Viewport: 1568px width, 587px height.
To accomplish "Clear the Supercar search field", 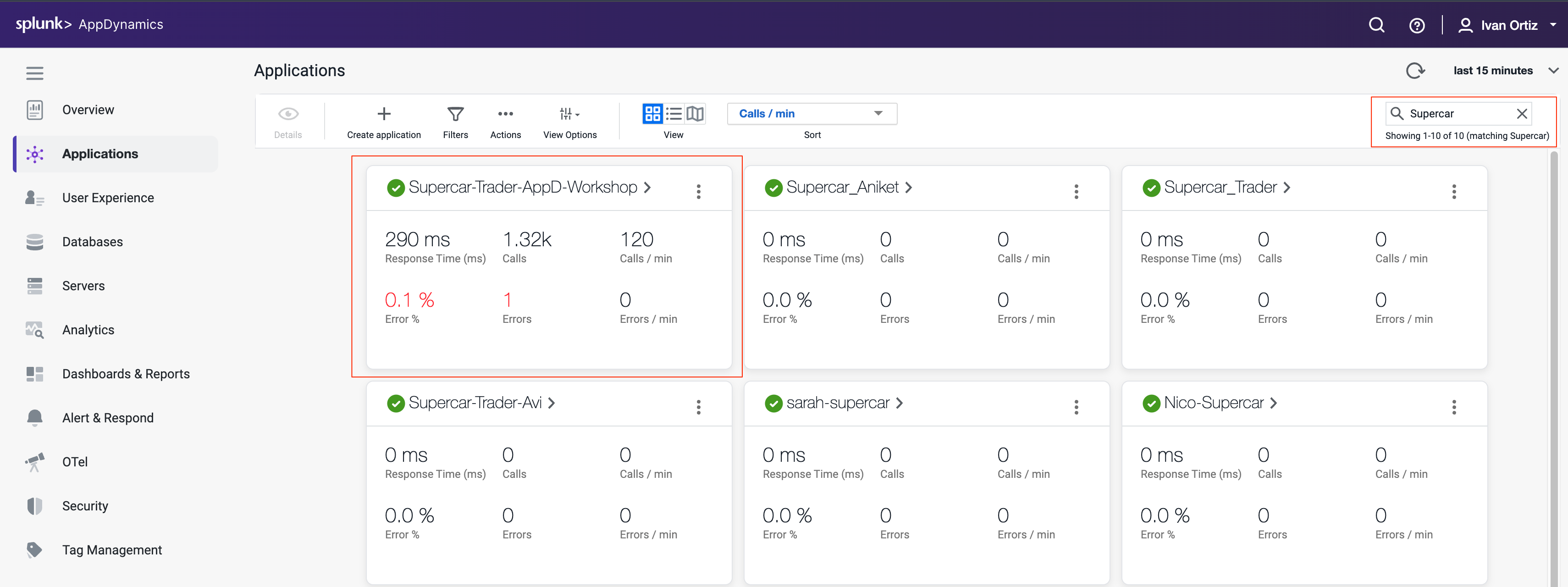I will tap(1521, 114).
